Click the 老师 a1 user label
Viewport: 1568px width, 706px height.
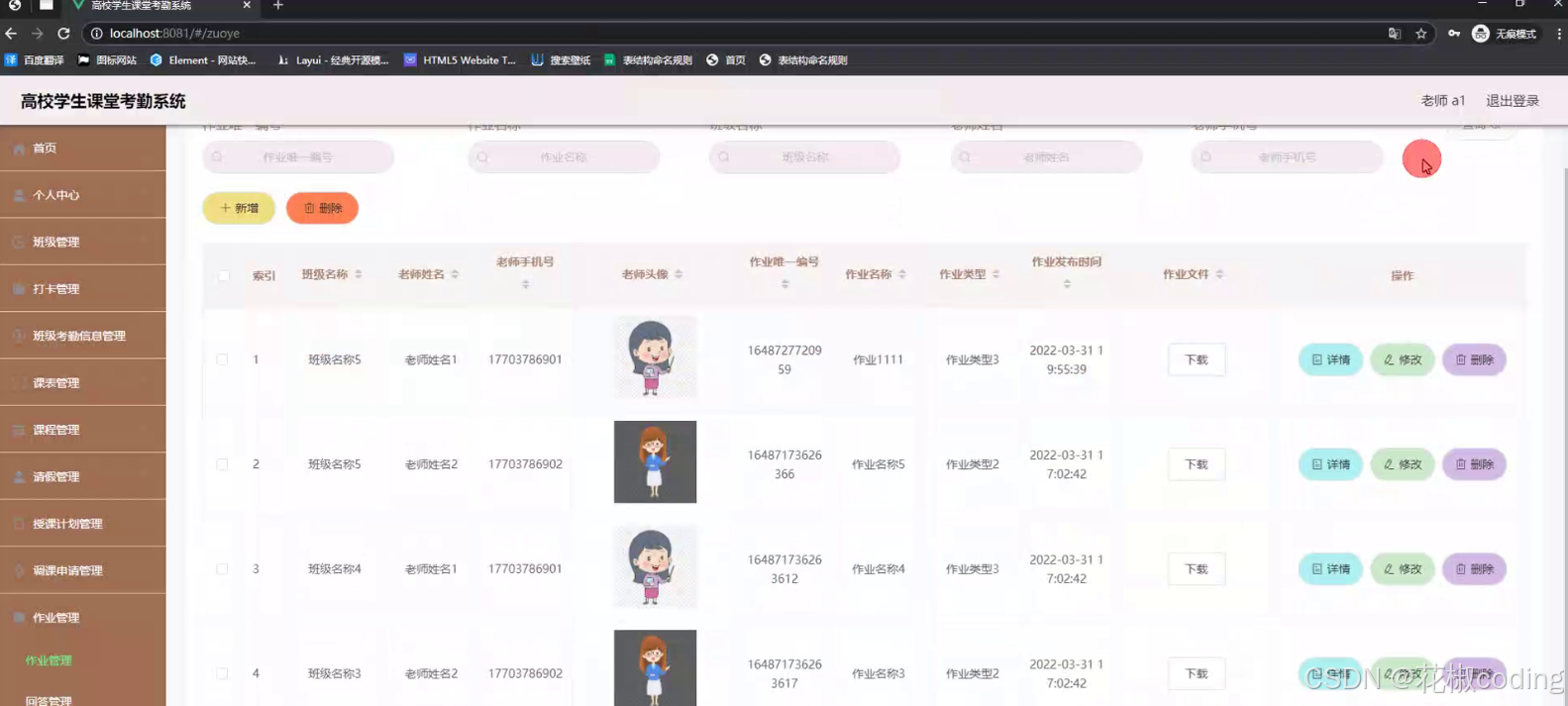[x=1443, y=101]
